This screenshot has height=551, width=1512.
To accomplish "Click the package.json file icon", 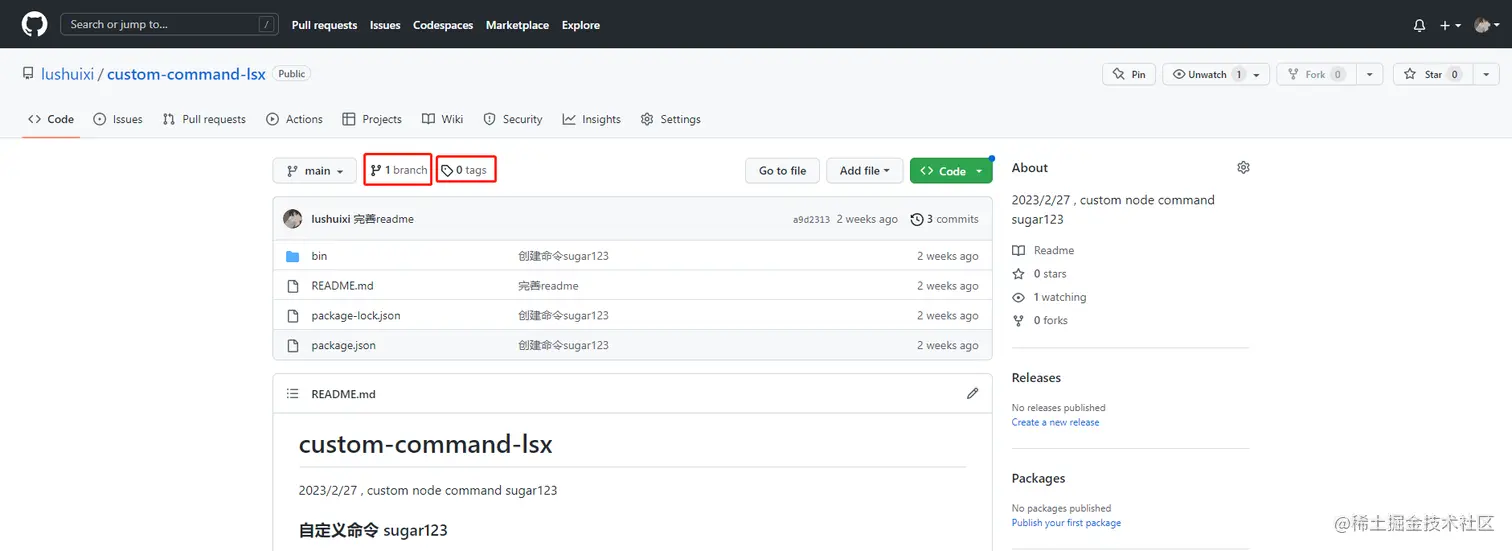I will click(293, 346).
